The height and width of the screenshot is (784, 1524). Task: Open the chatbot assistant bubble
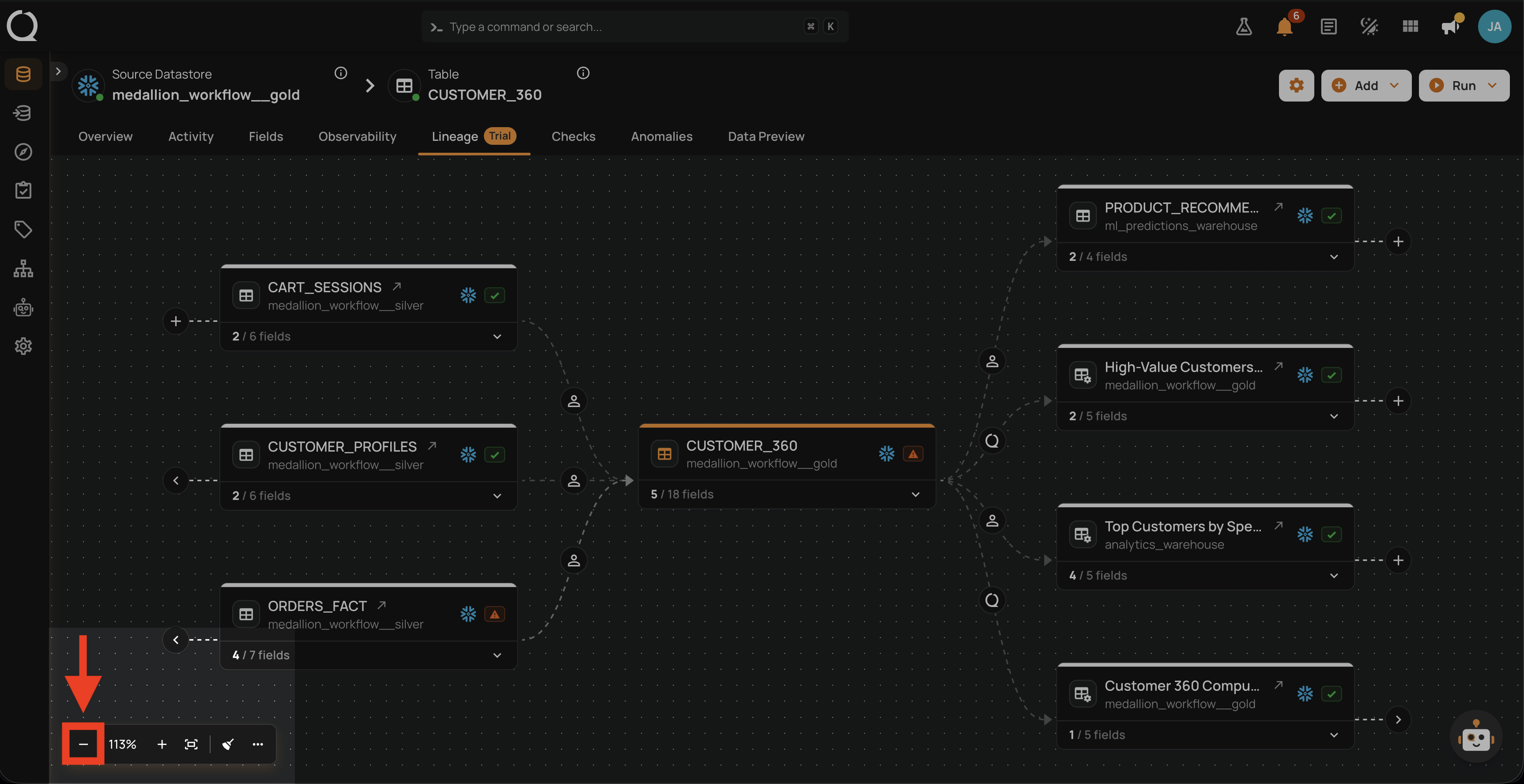[1476, 737]
